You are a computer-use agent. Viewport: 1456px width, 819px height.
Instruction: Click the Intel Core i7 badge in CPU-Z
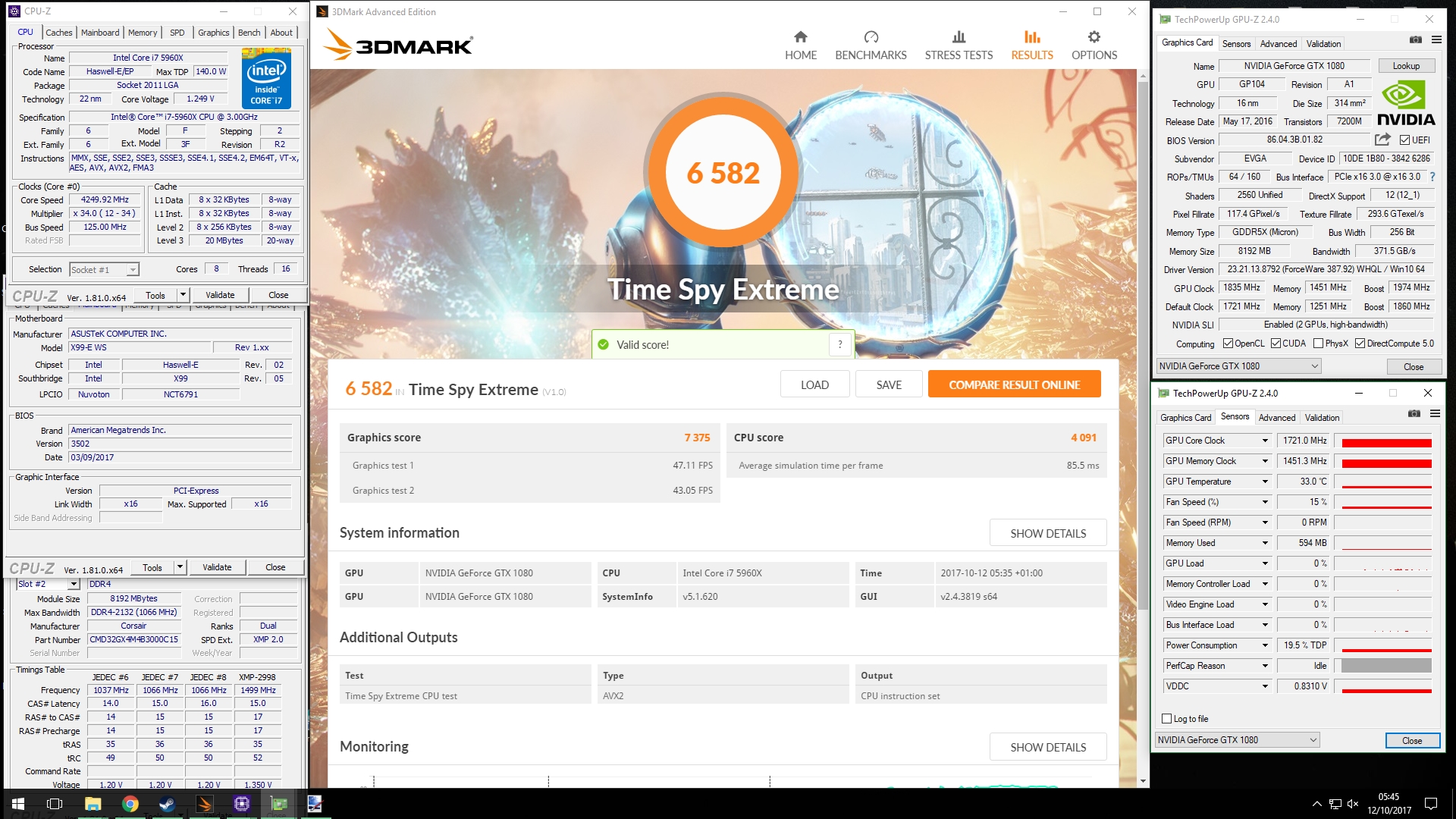tap(266, 78)
